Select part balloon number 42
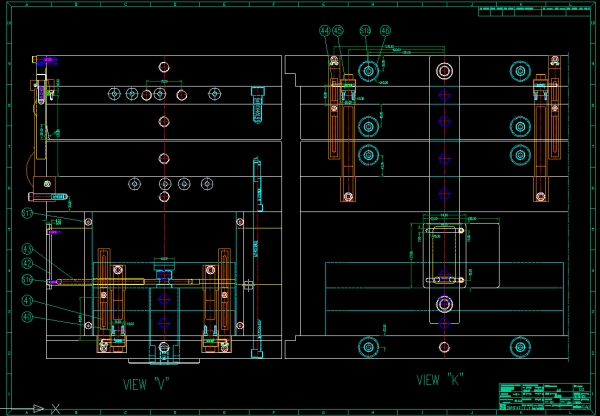The width and height of the screenshot is (600, 416). point(27,264)
